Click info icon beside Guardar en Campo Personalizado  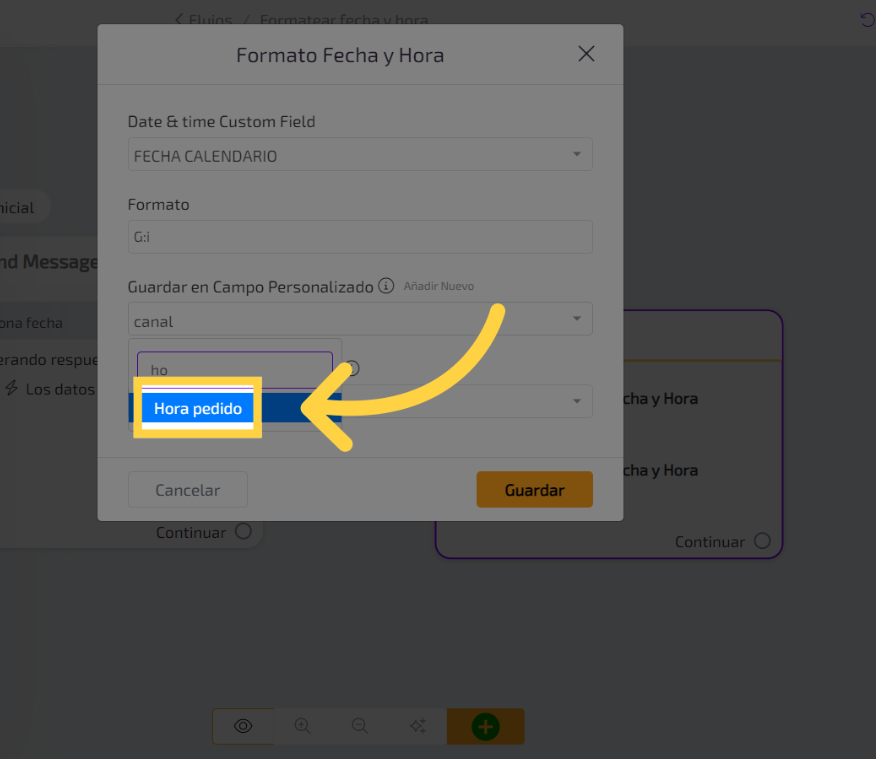pos(386,287)
